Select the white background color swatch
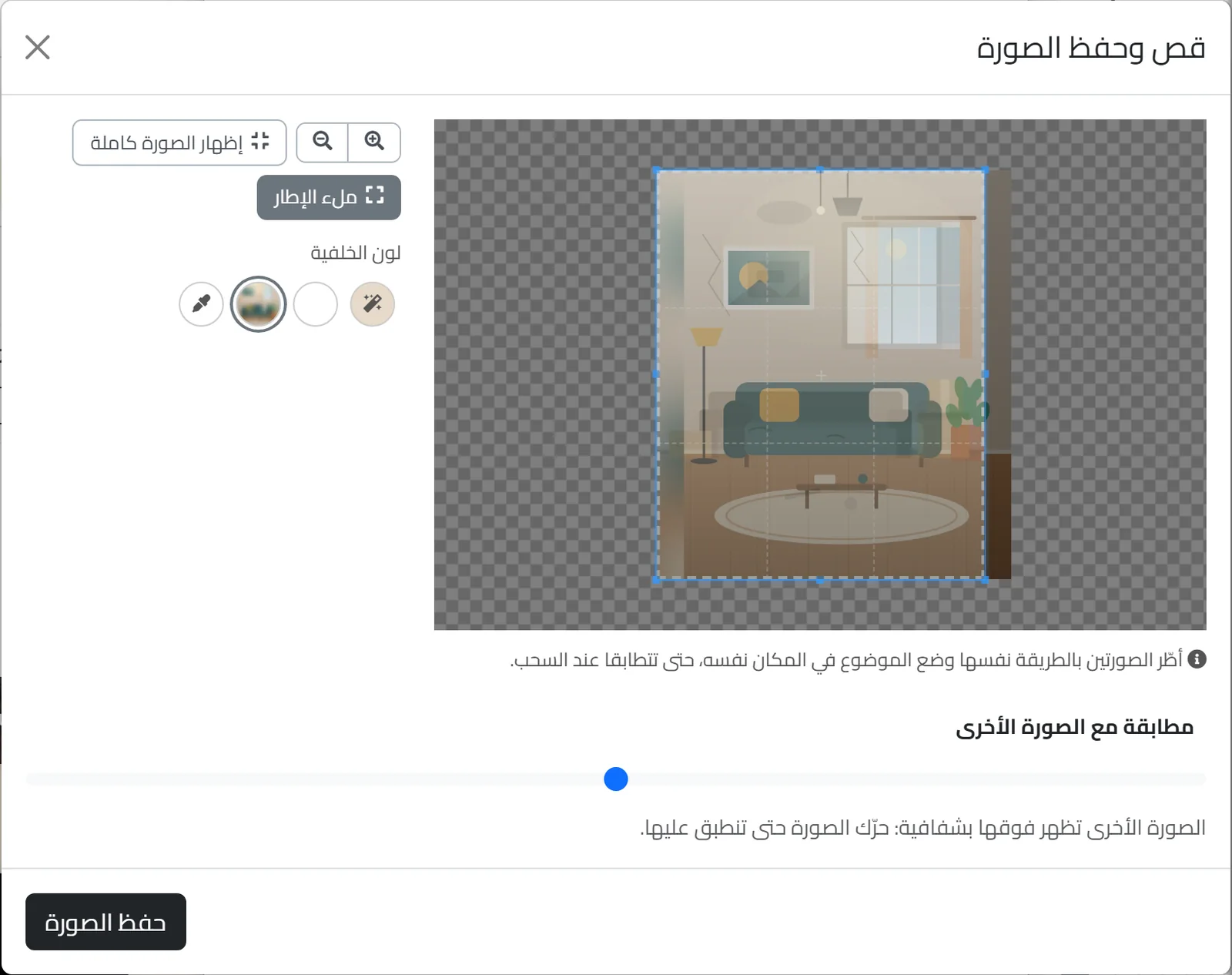The image size is (1232, 975). pos(316,304)
